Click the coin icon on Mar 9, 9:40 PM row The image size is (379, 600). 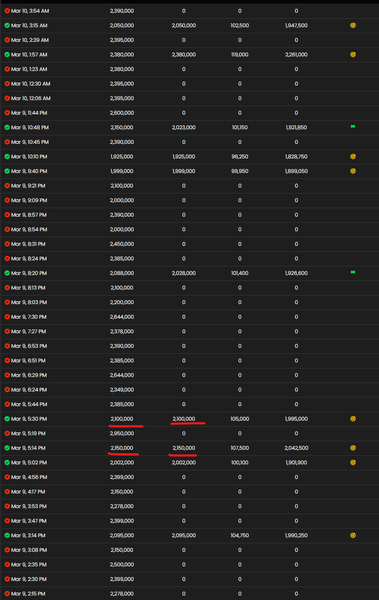pos(353,171)
